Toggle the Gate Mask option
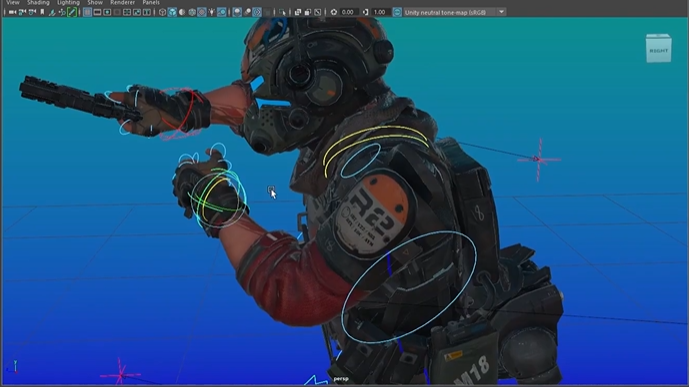This screenshot has height=387, width=689. [x=117, y=12]
